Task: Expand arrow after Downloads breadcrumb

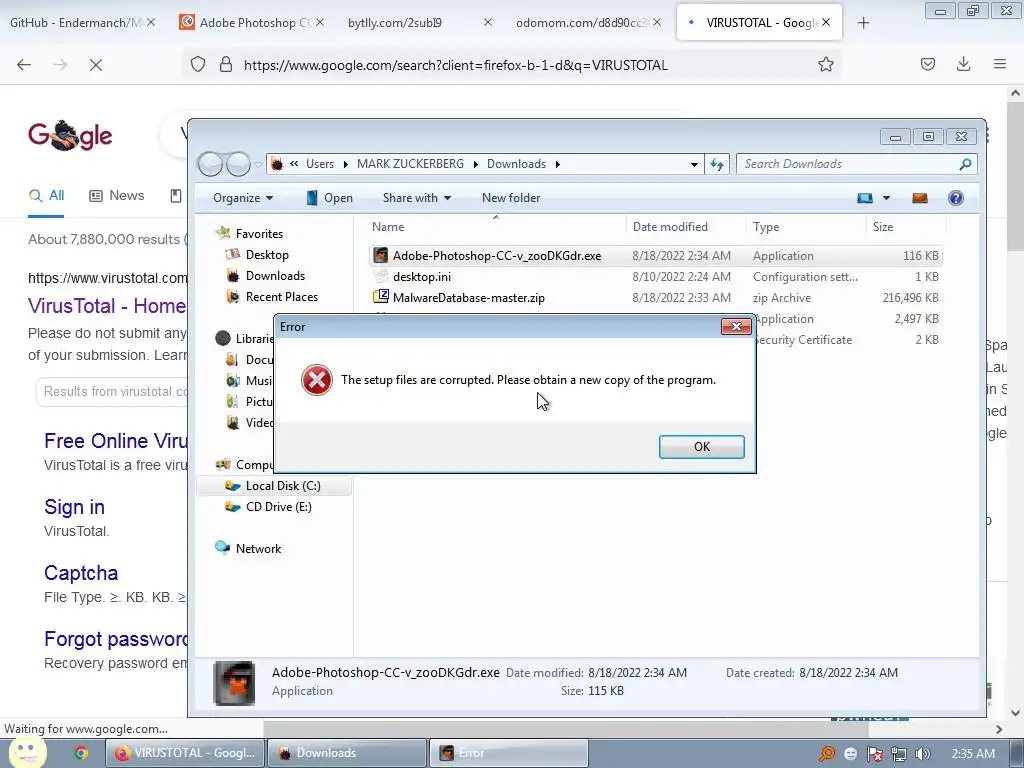Action: pyautogui.click(x=557, y=164)
